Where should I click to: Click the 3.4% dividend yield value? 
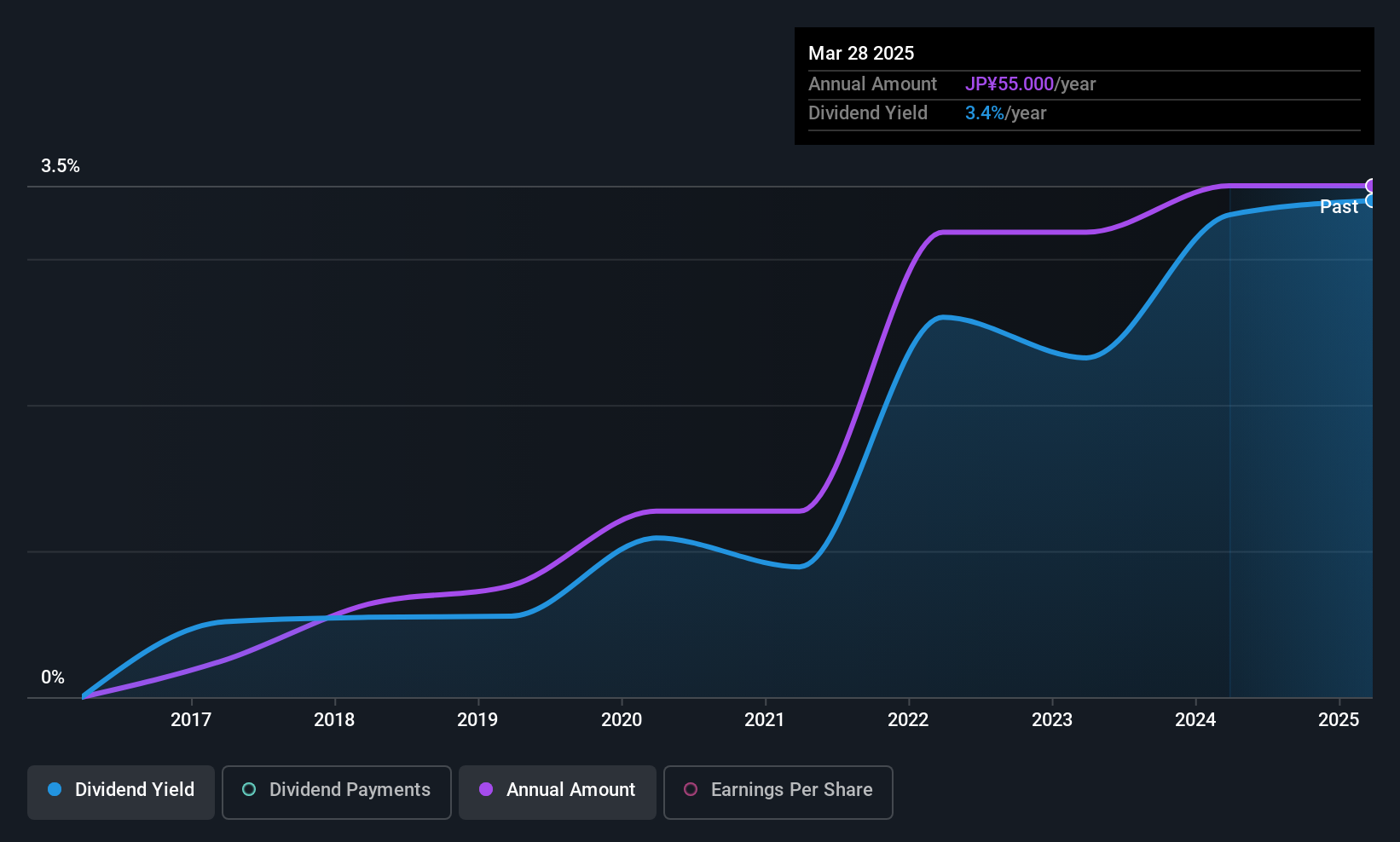point(985,113)
